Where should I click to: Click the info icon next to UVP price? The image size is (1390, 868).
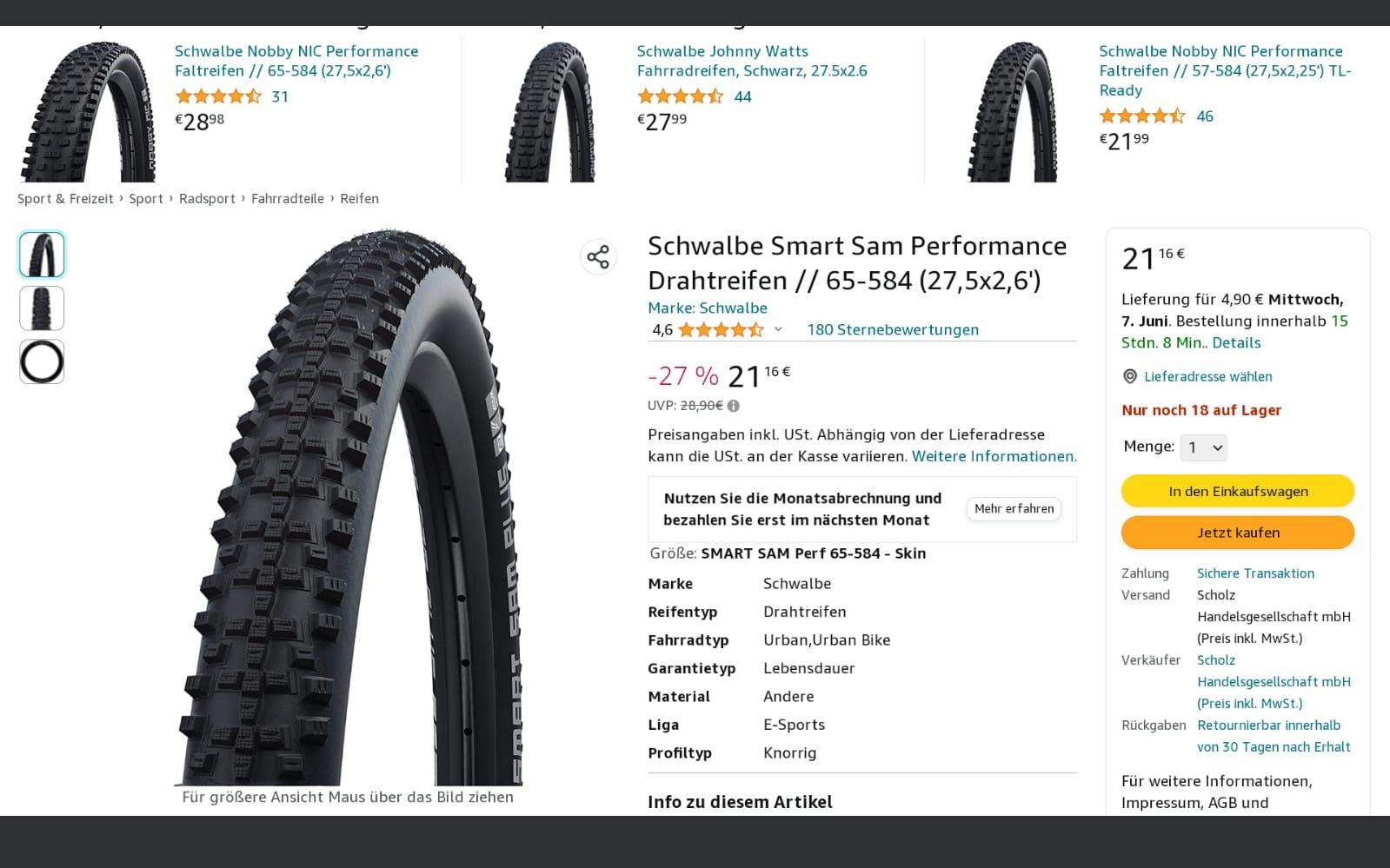(734, 406)
